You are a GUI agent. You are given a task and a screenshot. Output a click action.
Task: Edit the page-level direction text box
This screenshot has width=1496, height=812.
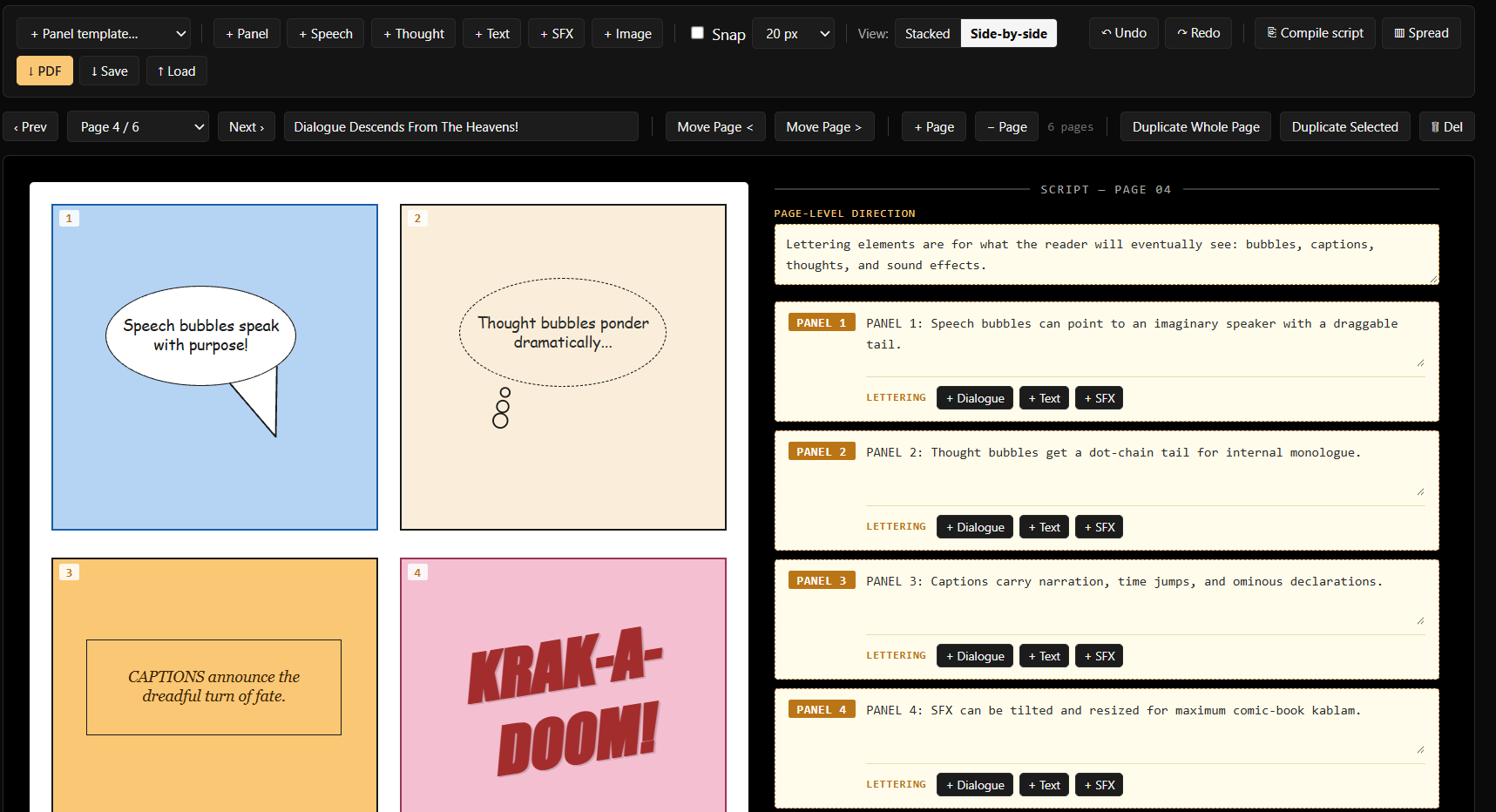[x=1107, y=254]
